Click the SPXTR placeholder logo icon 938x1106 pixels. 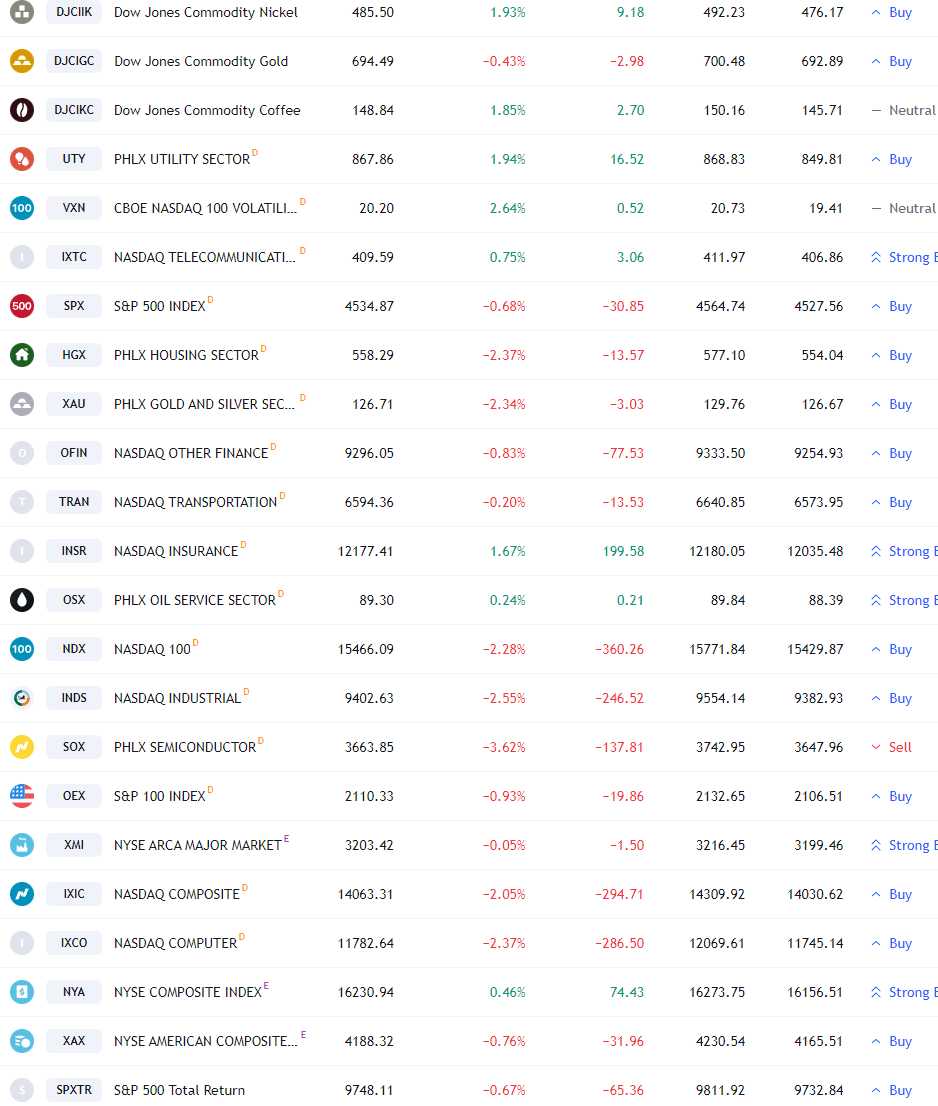click(22, 1090)
